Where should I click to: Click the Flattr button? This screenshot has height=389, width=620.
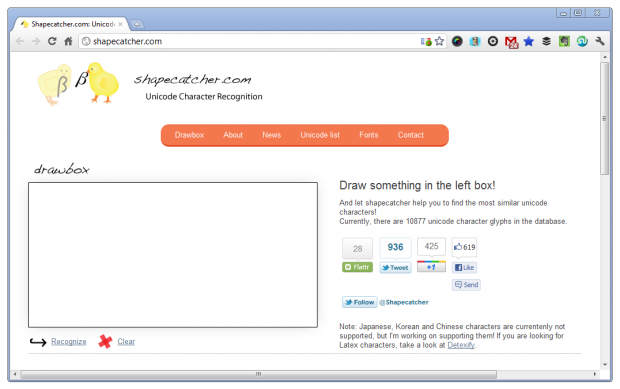click(357, 267)
